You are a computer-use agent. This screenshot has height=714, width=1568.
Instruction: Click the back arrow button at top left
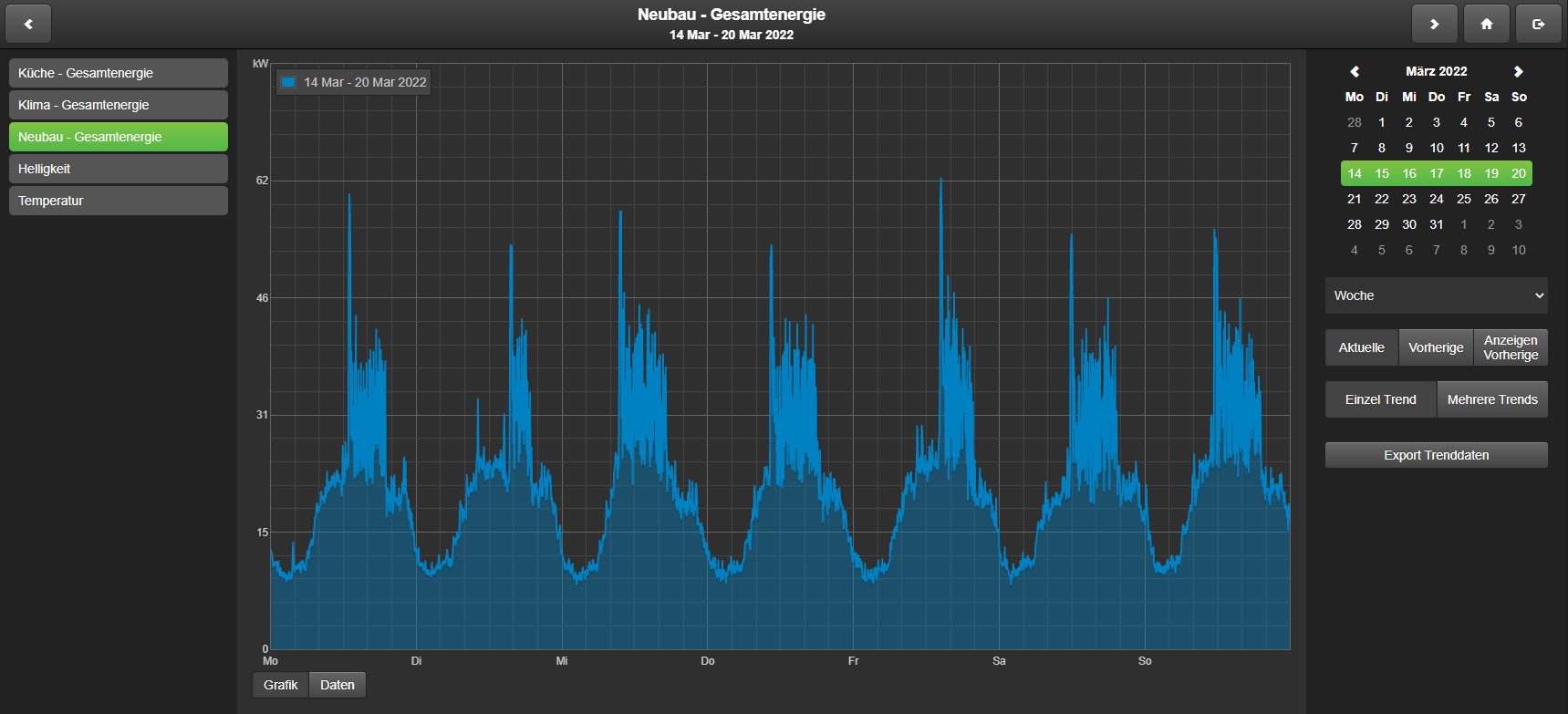(x=28, y=24)
